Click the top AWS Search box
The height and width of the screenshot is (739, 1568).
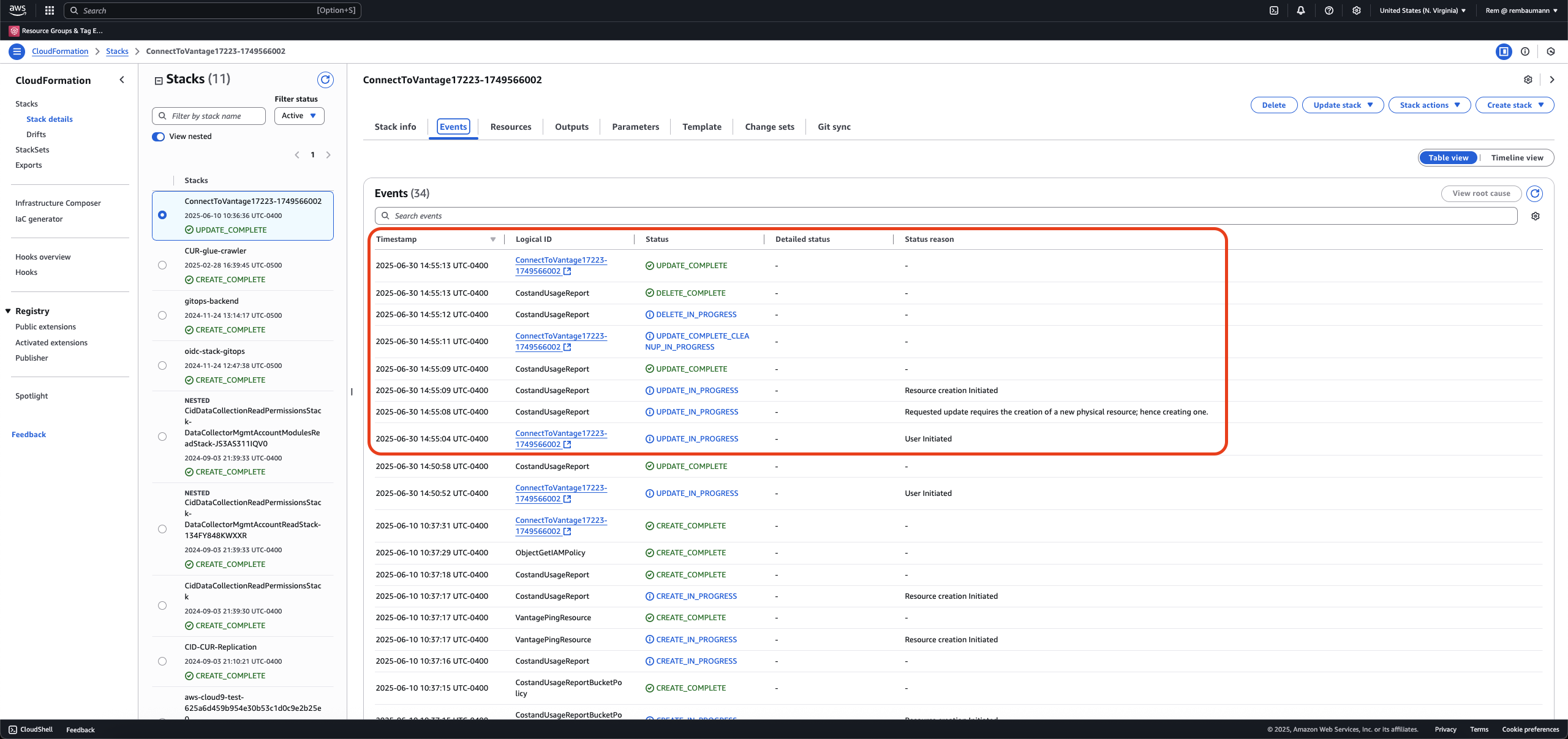213,10
